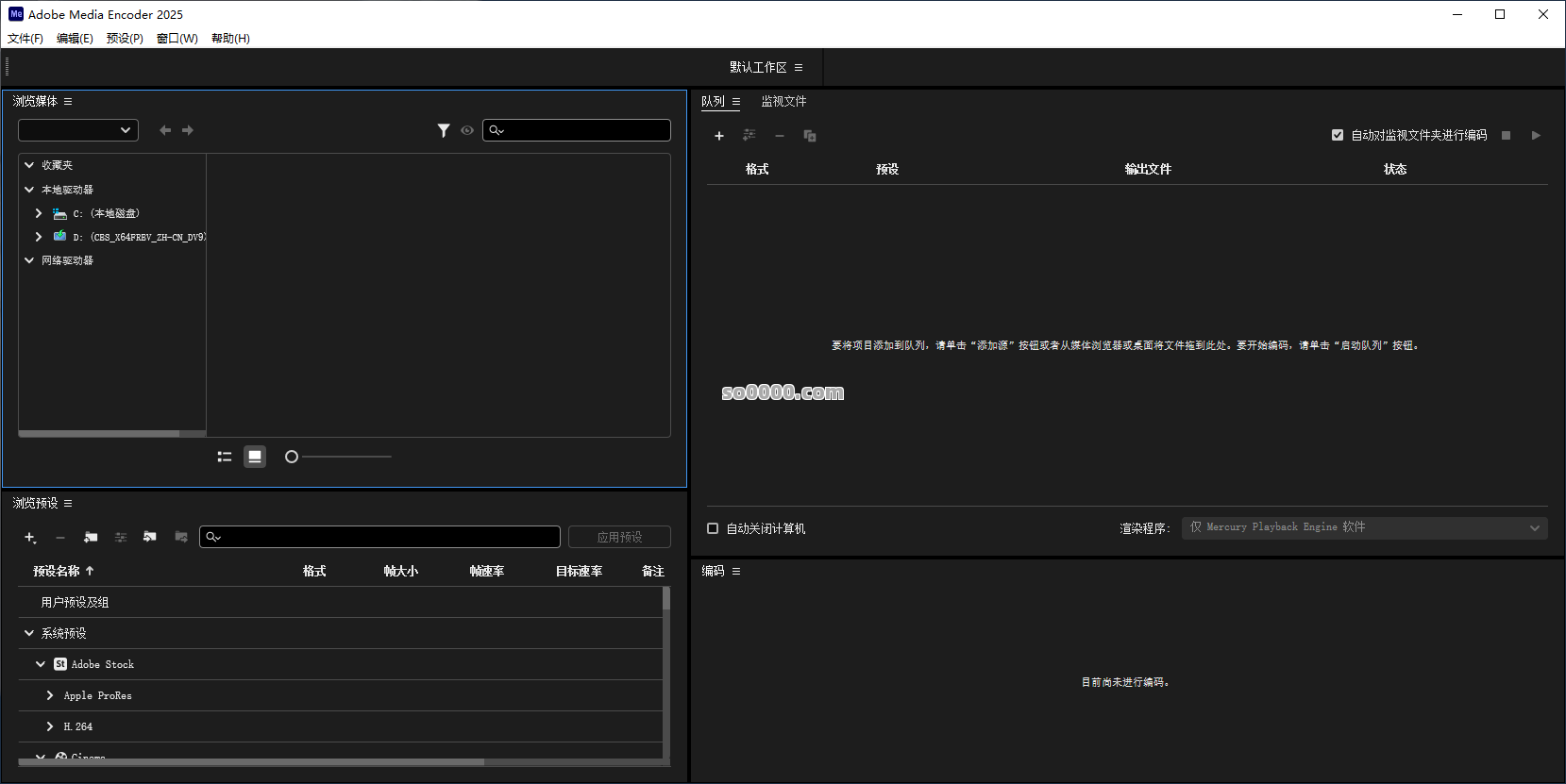Image resolution: width=1566 pixels, height=784 pixels.
Task: Open the 预设(P) menu
Action: 125,39
